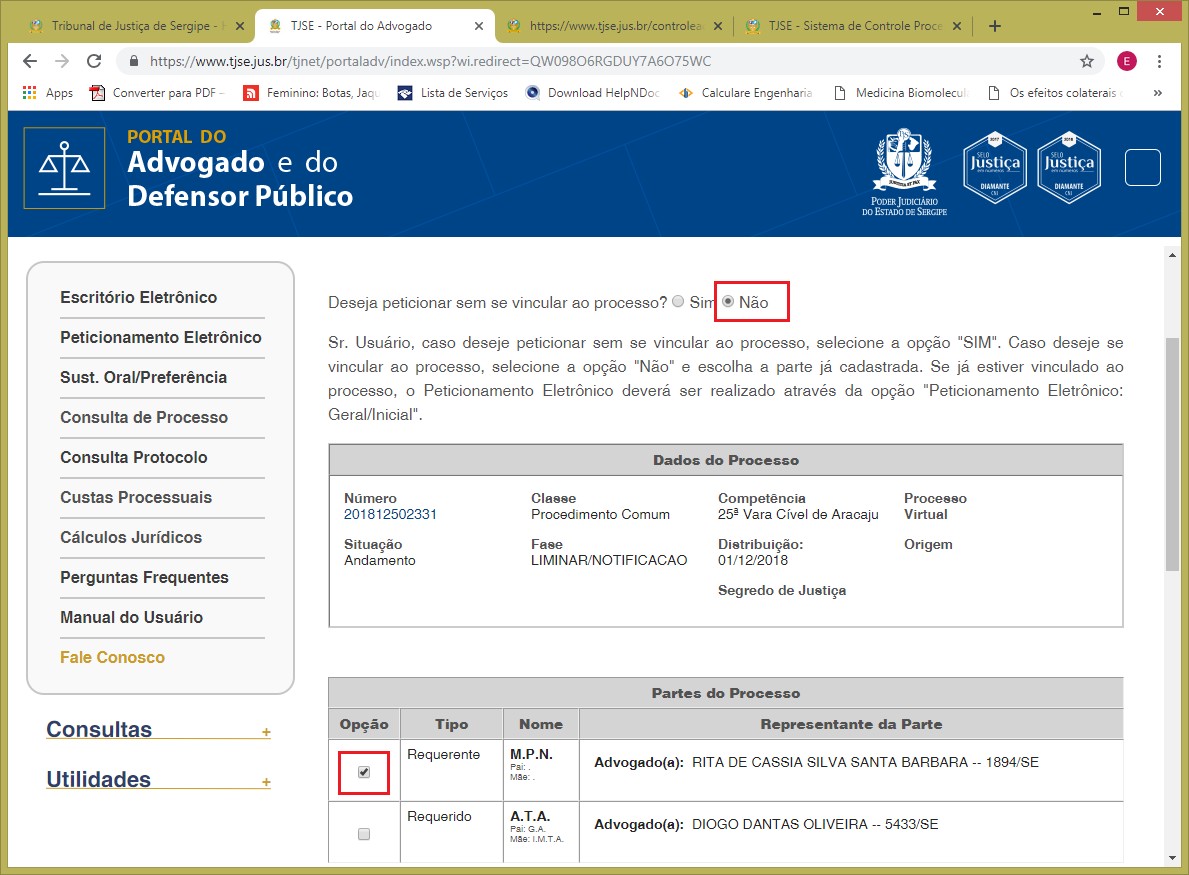Open the Apps bookmarks shortcut
The image size is (1189, 875).
tap(47, 93)
